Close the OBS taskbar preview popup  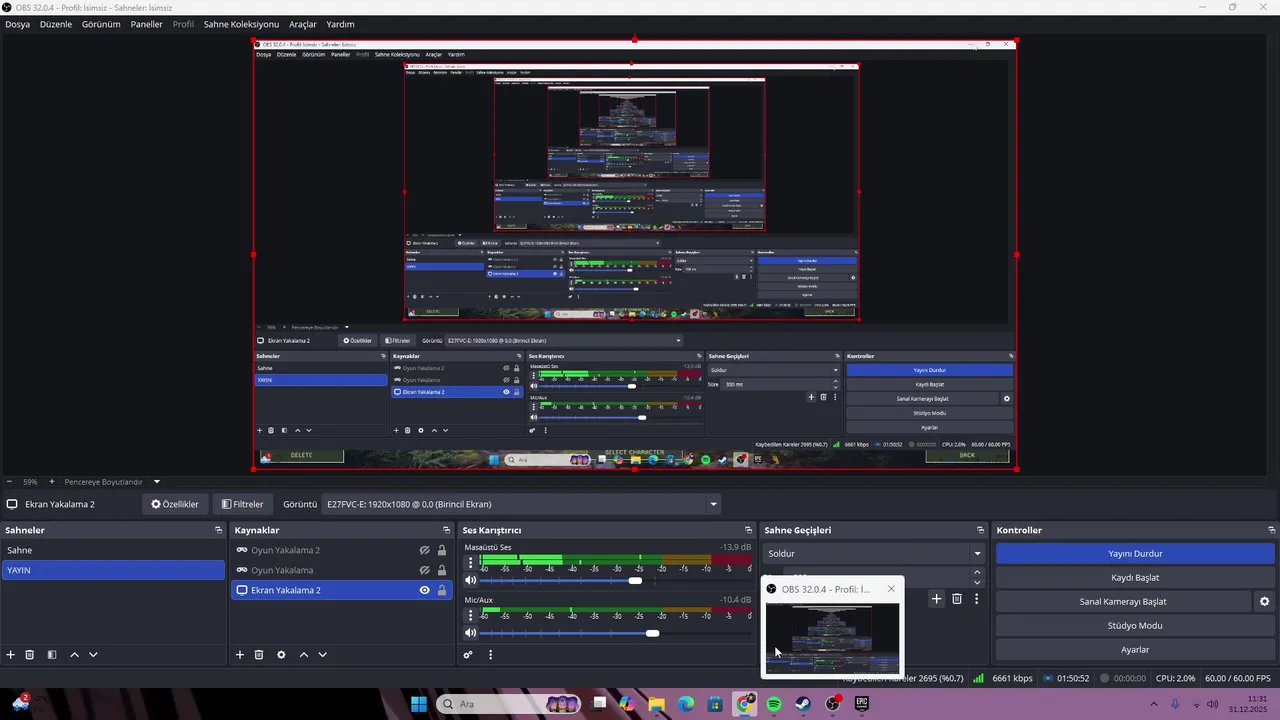pos(891,589)
